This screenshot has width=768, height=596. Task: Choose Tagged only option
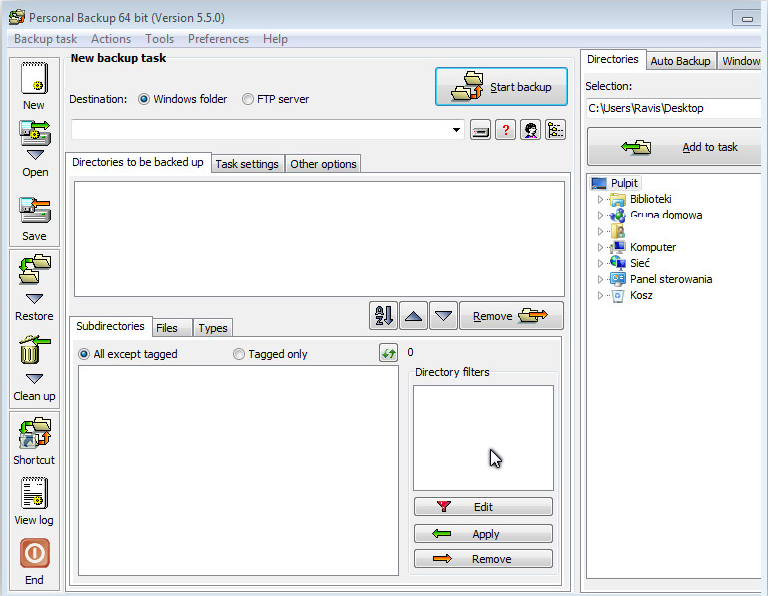coord(270,354)
